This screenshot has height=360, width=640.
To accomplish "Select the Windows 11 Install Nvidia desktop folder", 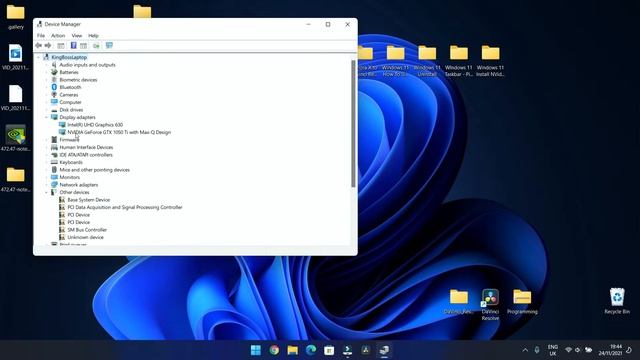I will [x=490, y=61].
